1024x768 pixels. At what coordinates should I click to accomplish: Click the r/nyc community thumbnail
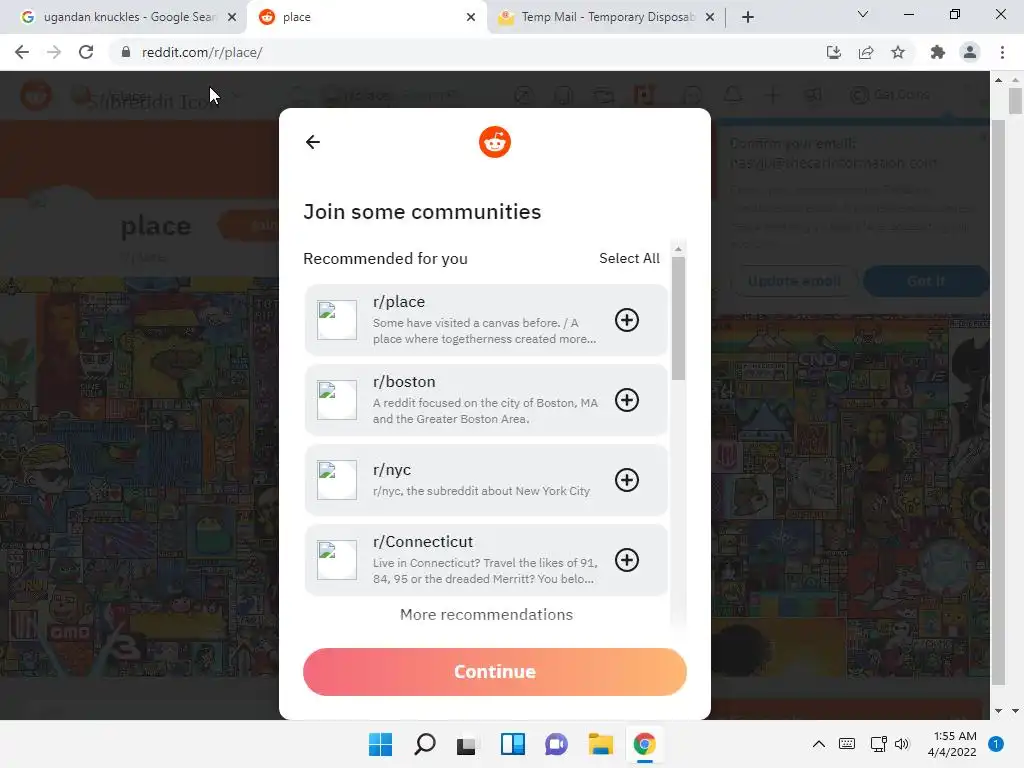click(x=337, y=480)
